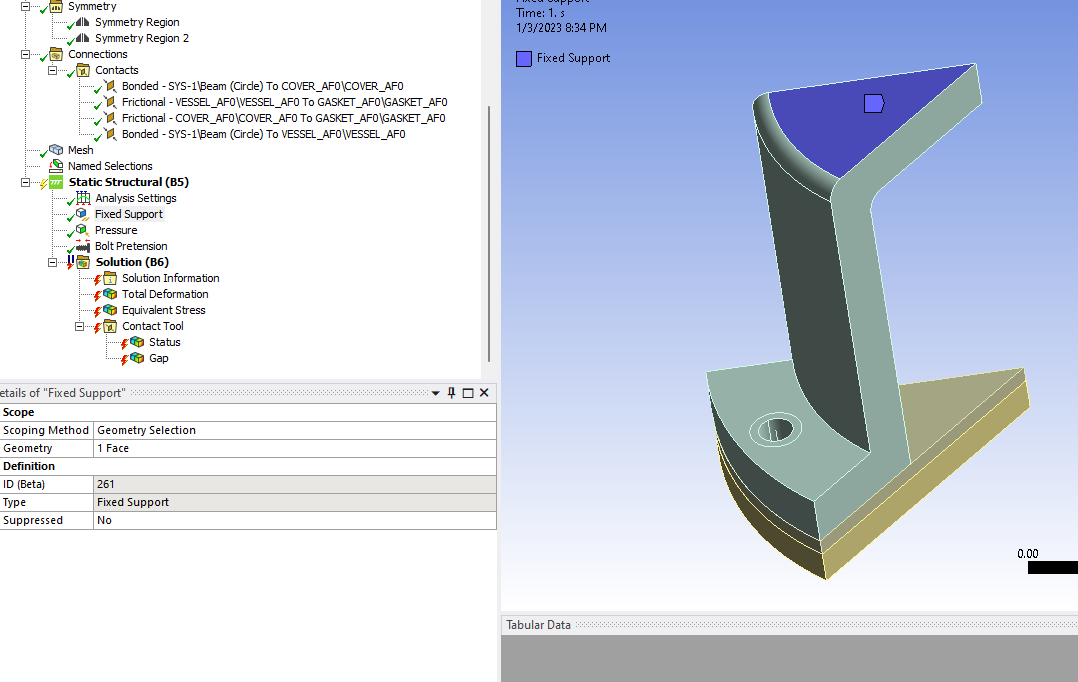The width and height of the screenshot is (1078, 682).
Task: Collapse the Static Structural (B5) node
Action: coord(25,182)
